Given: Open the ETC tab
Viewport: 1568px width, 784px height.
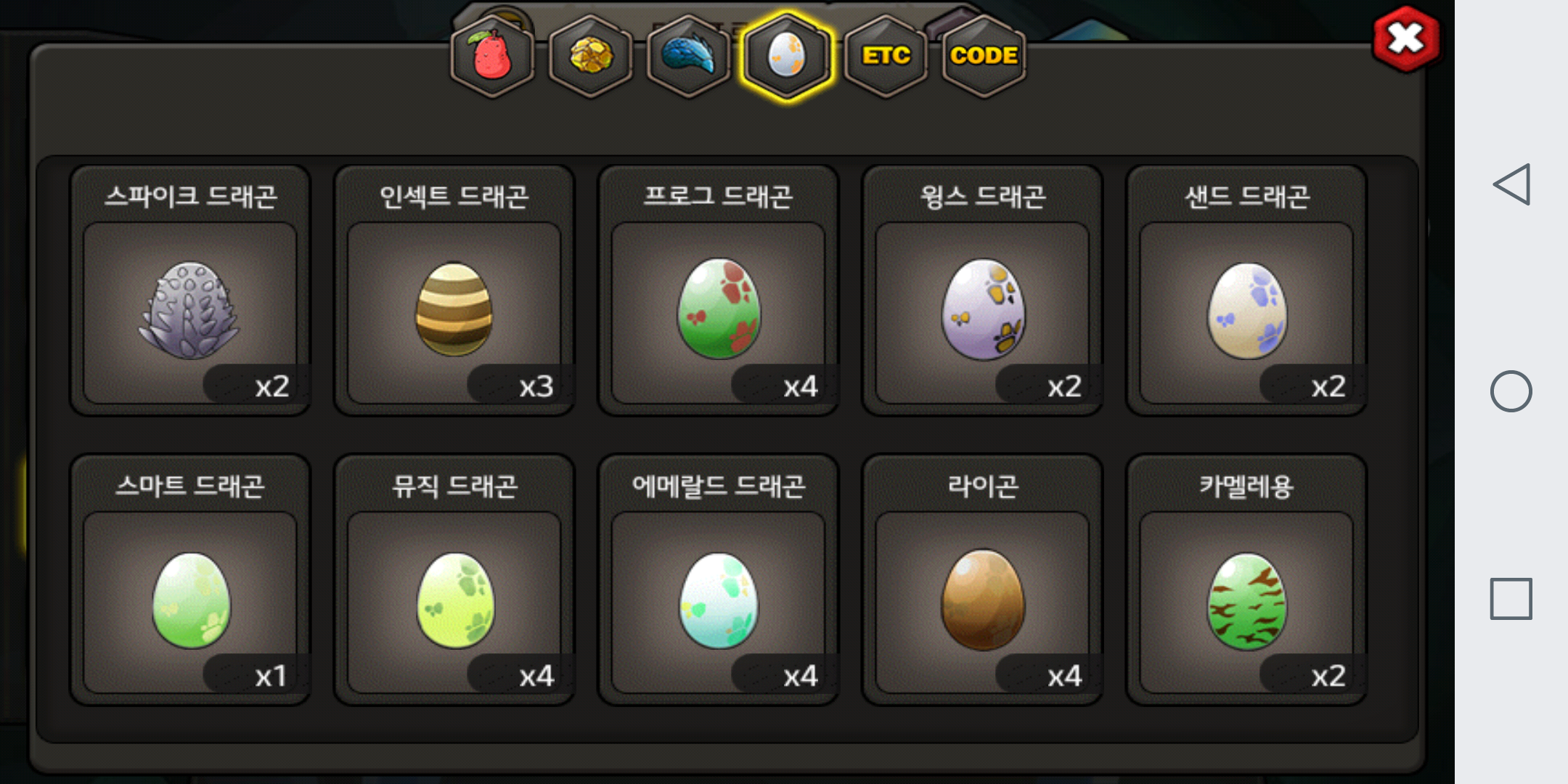Looking at the screenshot, I should [886, 56].
